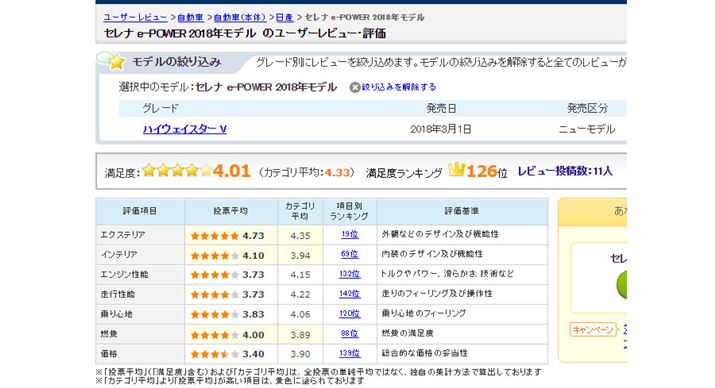Select the 走行性能 row label
The width and height of the screenshot is (715, 388).
pyautogui.click(x=118, y=294)
